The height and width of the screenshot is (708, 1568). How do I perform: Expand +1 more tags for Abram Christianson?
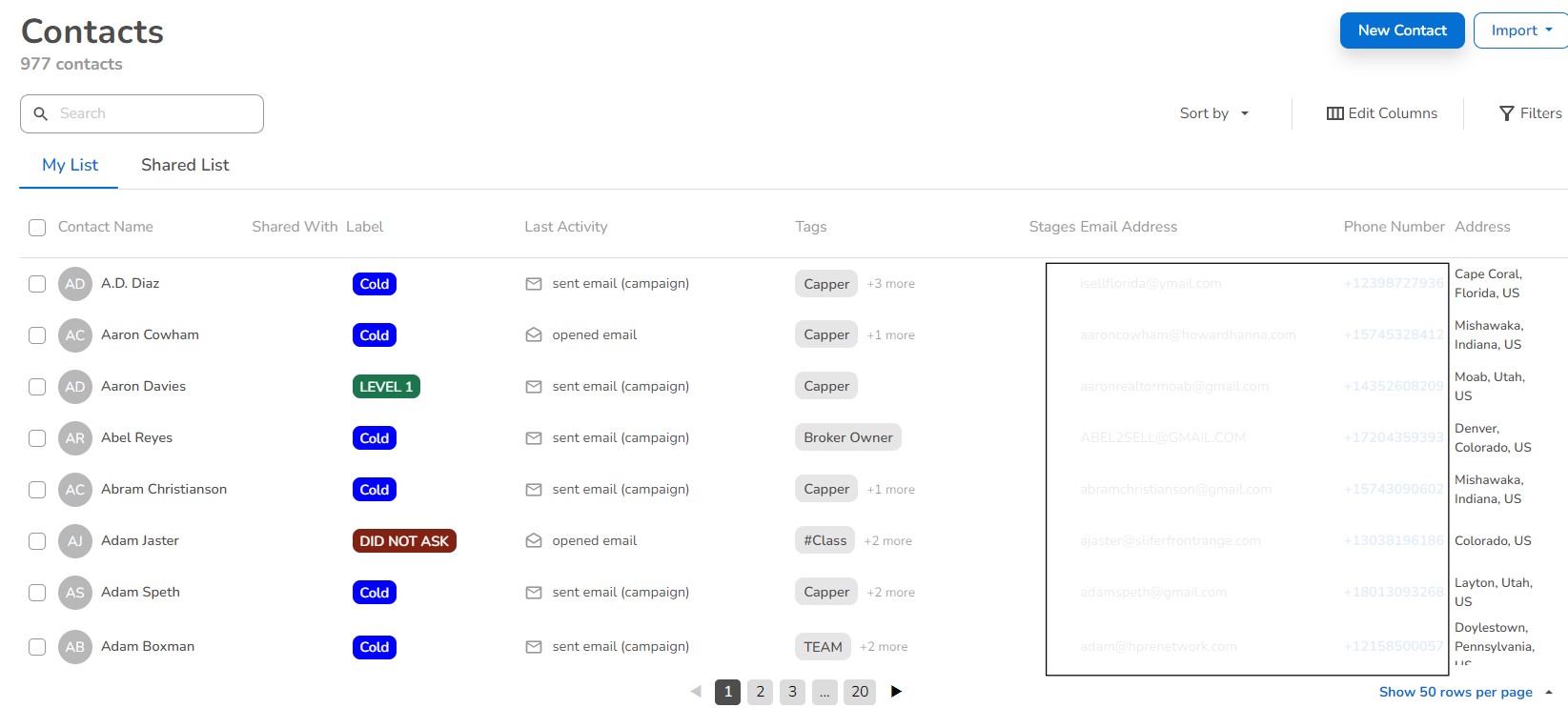click(x=890, y=490)
